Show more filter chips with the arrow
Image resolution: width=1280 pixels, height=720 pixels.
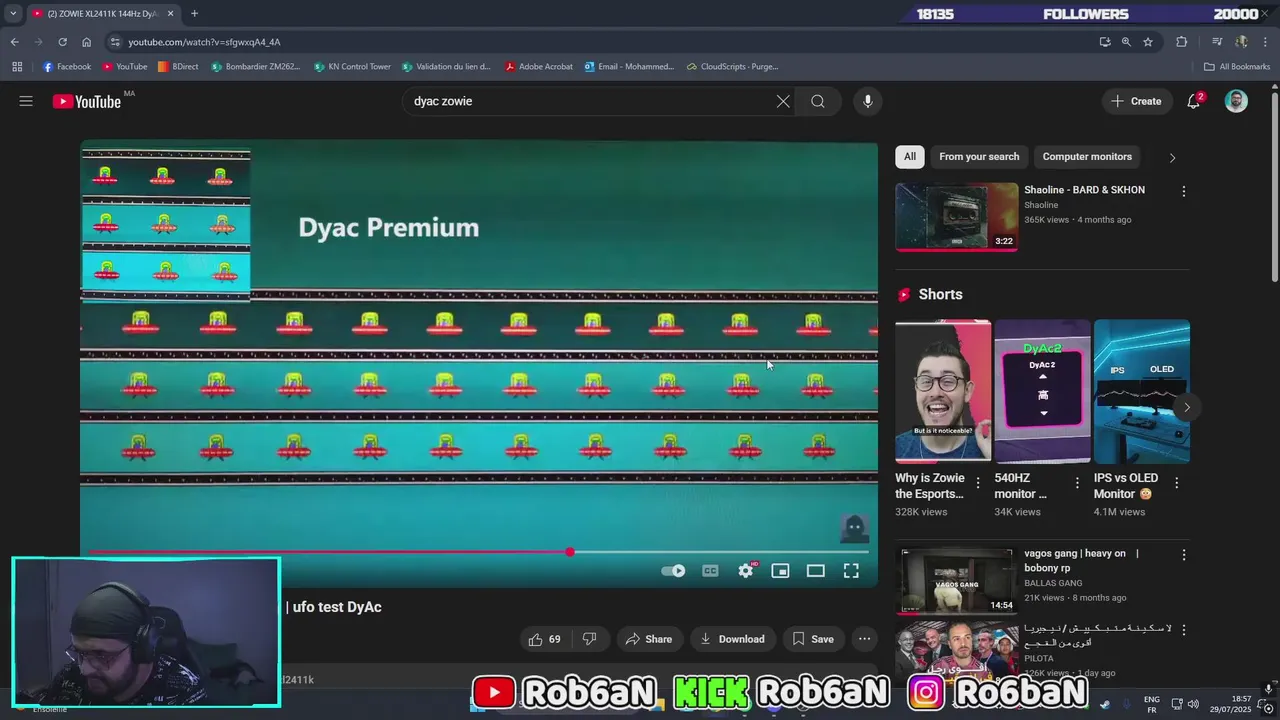coord(1172,157)
